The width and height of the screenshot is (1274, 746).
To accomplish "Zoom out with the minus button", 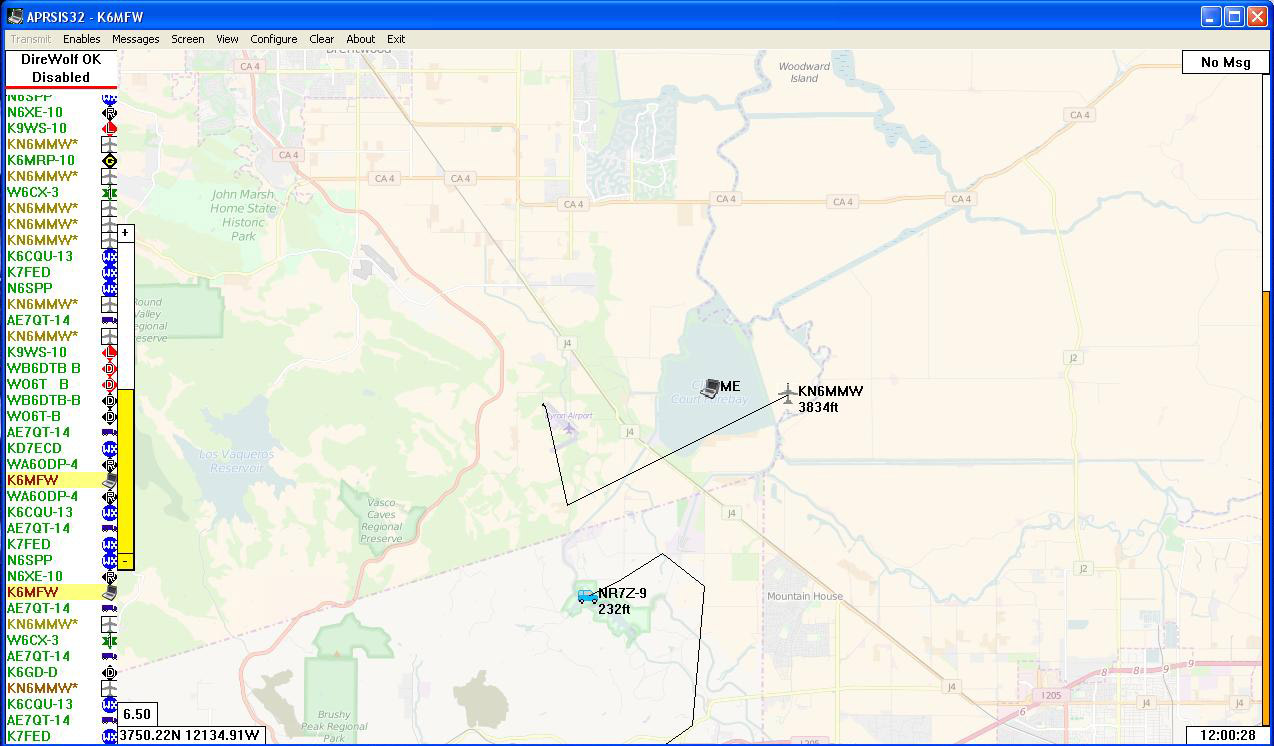I will tap(125, 563).
